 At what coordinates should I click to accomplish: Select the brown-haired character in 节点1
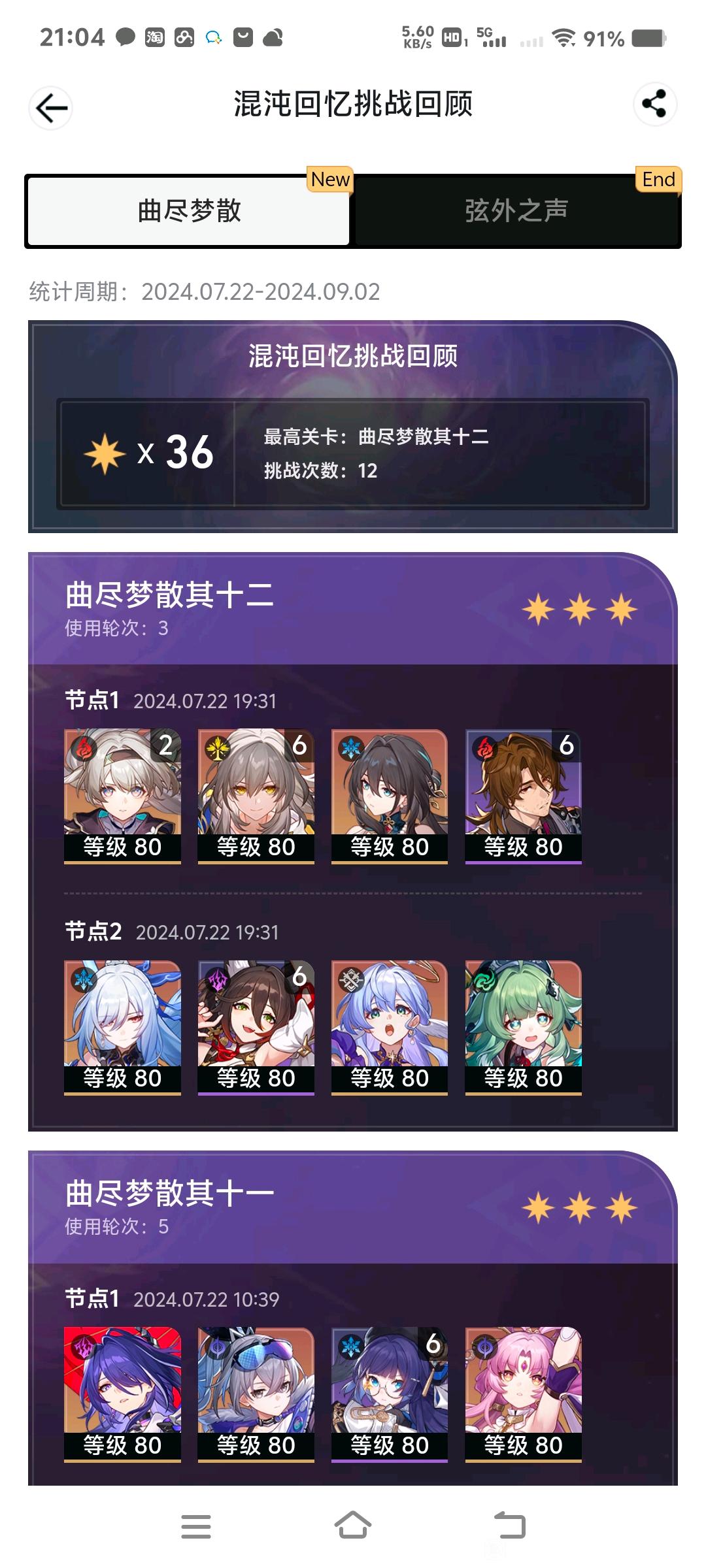click(x=524, y=796)
